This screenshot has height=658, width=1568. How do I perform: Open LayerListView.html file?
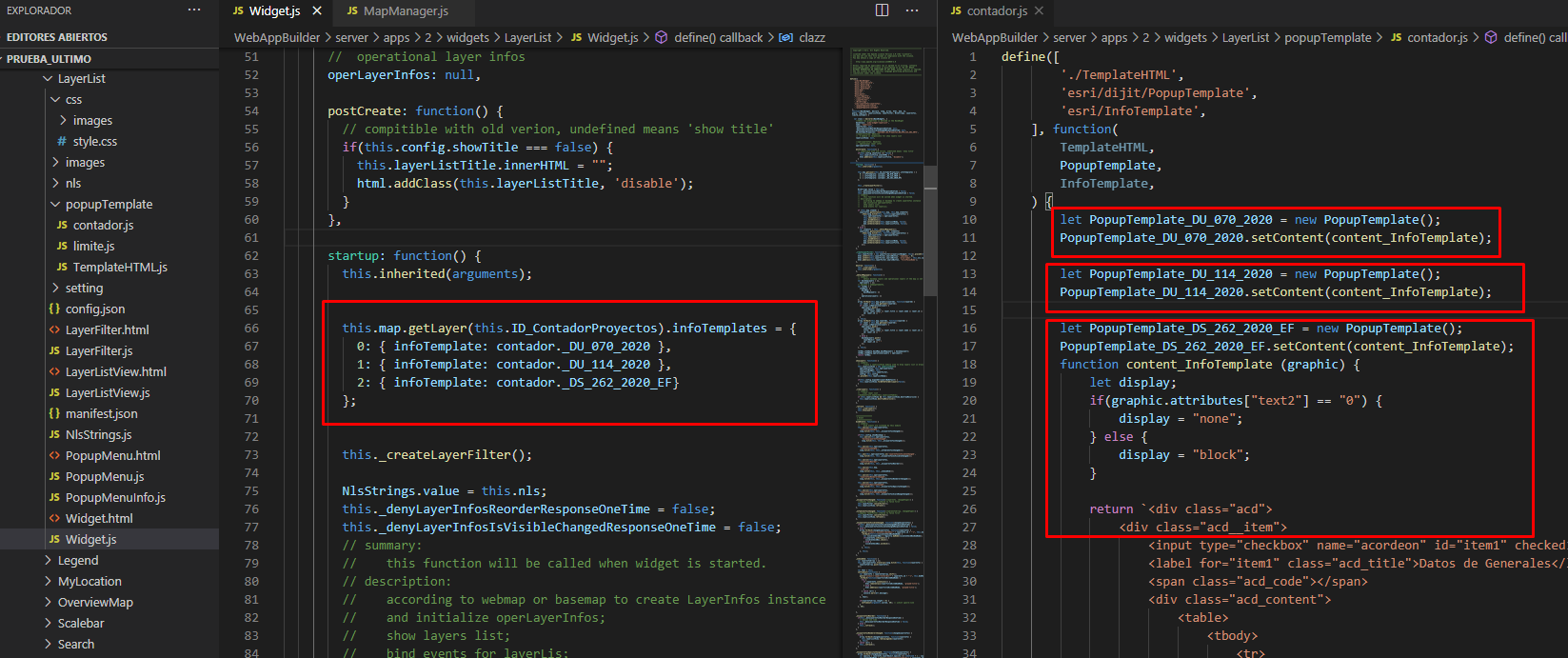click(115, 372)
